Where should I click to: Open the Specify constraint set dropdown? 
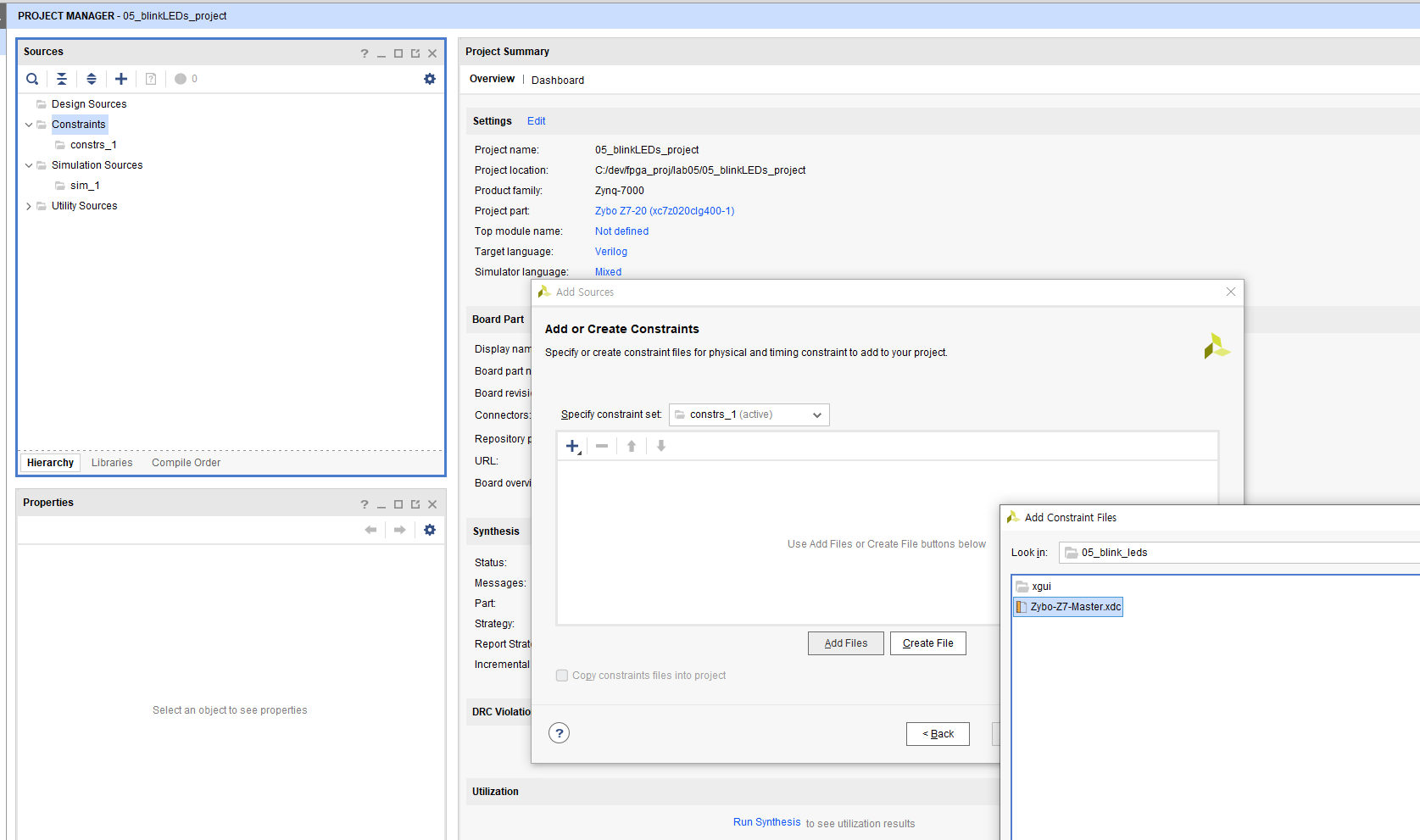point(749,414)
